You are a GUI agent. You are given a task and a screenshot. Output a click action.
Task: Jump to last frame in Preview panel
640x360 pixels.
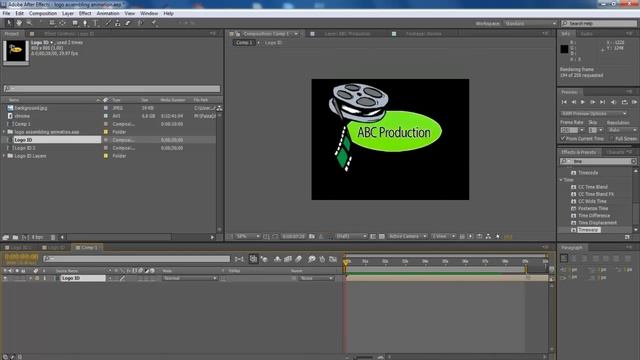pyautogui.click(x=602, y=102)
